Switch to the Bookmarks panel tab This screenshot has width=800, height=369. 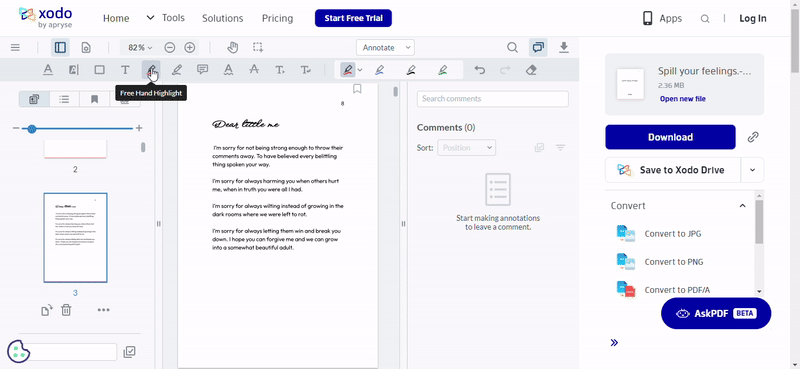pyautogui.click(x=94, y=99)
